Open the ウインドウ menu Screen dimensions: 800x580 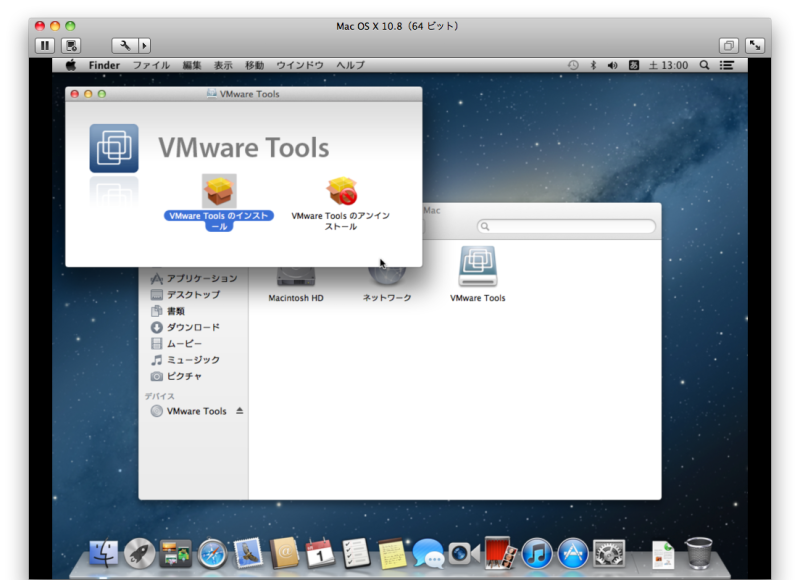click(300, 65)
